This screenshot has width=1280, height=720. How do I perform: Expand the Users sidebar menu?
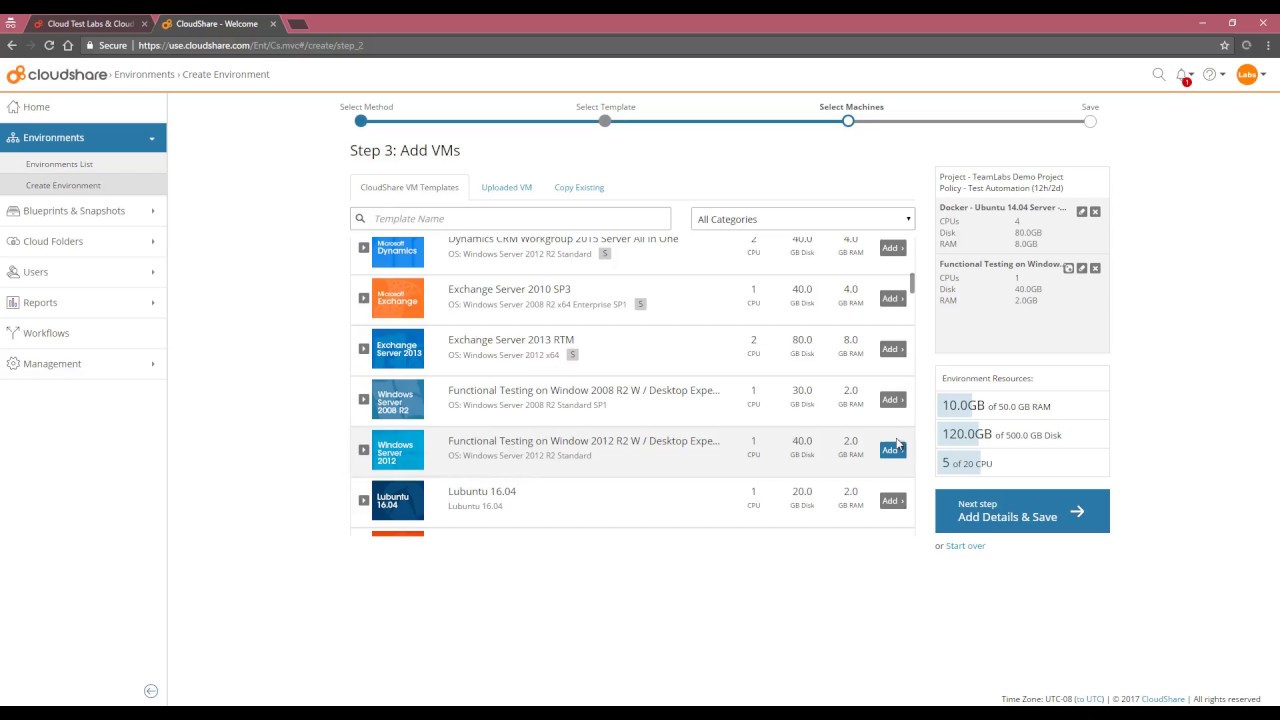pos(83,272)
